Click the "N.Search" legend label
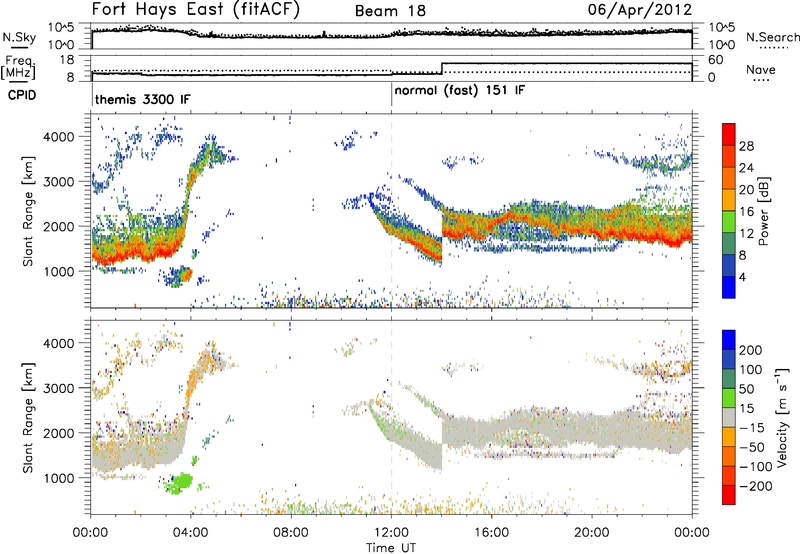Viewport: 800px width, 554px height. coord(773,37)
